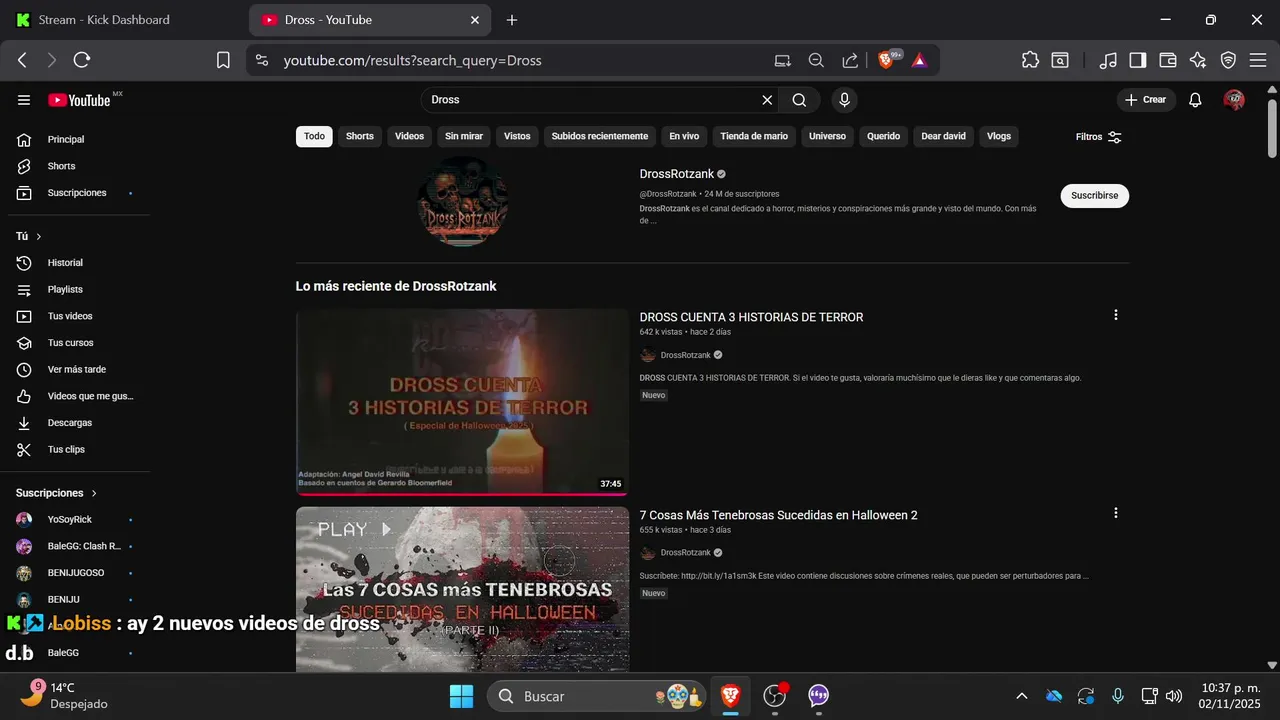Start voice search with microphone icon
This screenshot has height=720, width=1280.
click(x=845, y=100)
